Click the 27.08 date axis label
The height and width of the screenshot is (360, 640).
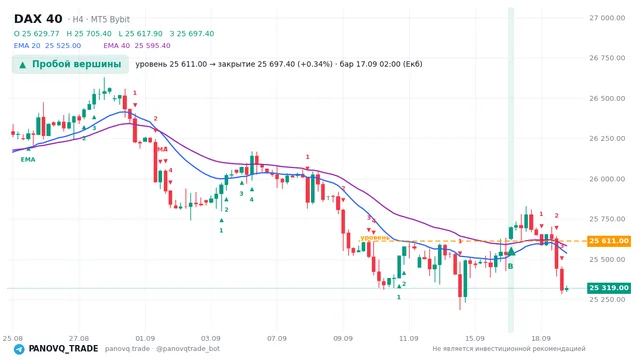tap(79, 338)
